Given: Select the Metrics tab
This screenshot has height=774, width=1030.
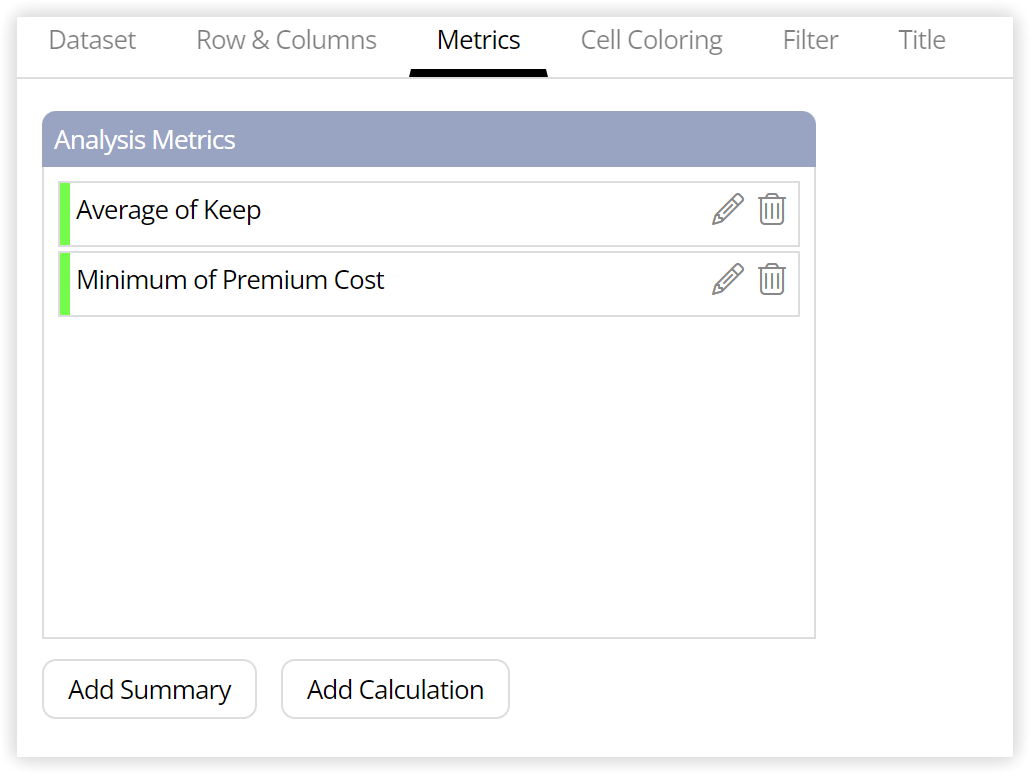Looking at the screenshot, I should coord(478,41).
